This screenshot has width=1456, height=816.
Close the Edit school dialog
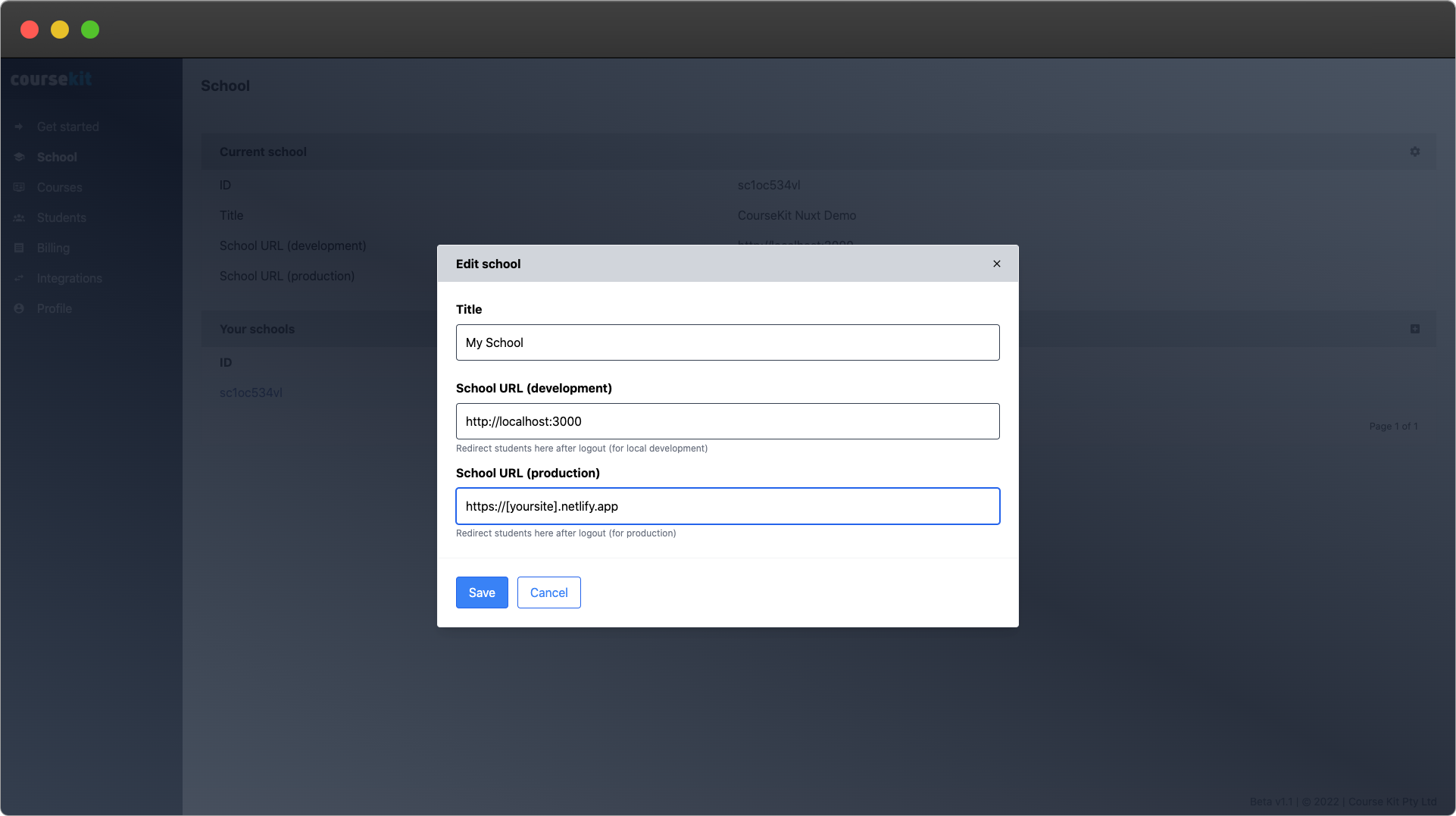pos(997,264)
